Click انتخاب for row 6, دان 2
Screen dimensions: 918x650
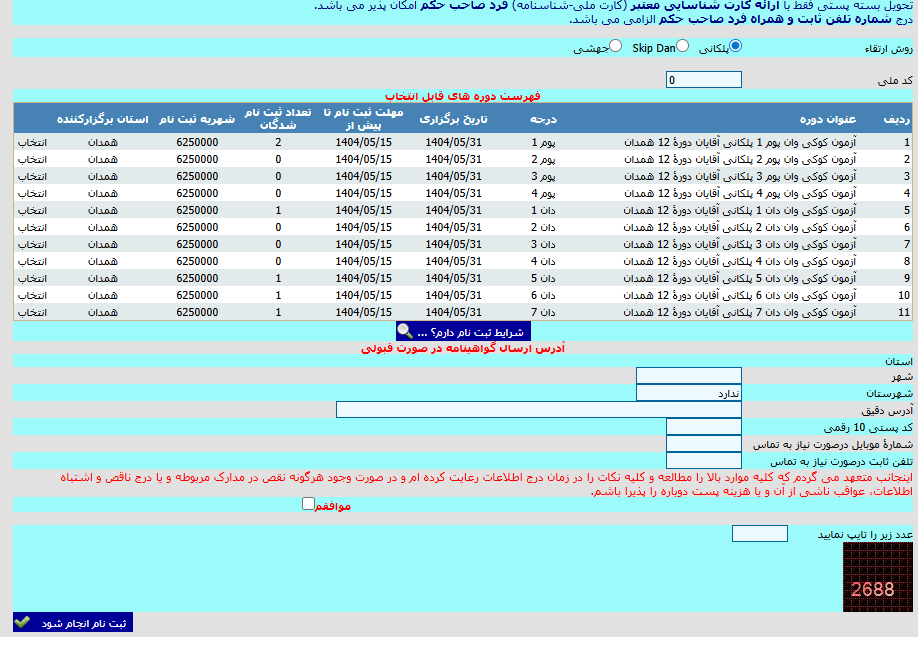point(32,227)
